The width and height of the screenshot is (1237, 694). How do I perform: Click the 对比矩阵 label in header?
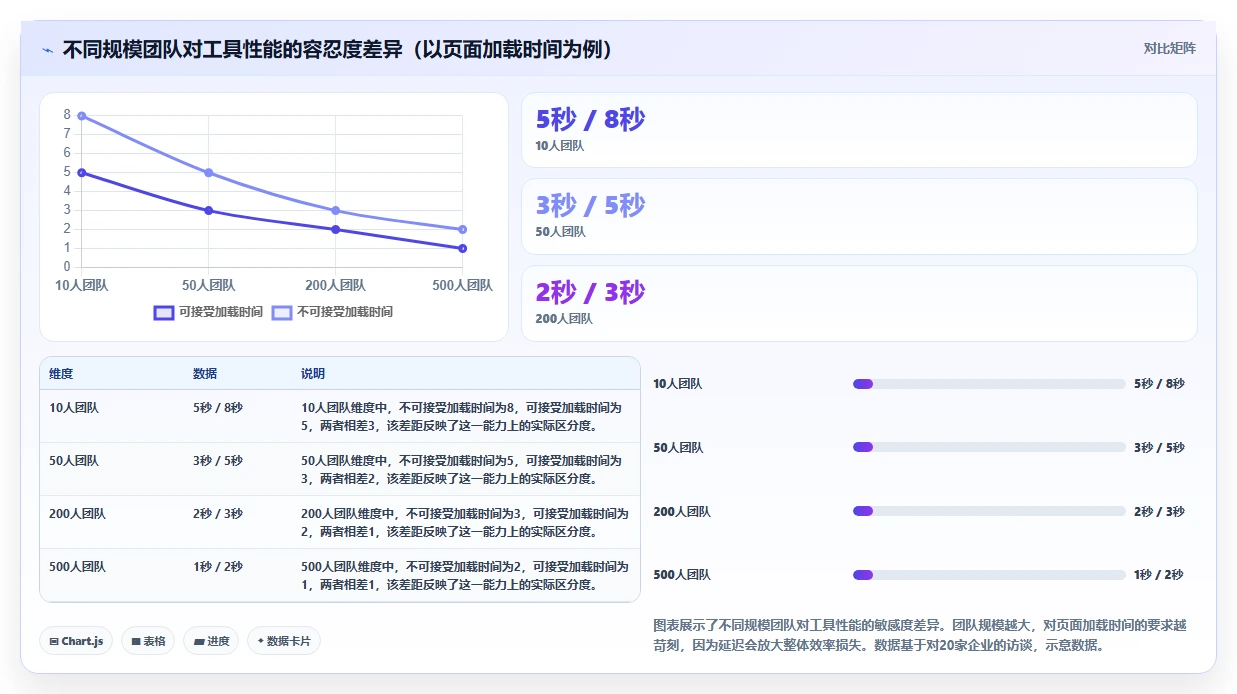1169,48
